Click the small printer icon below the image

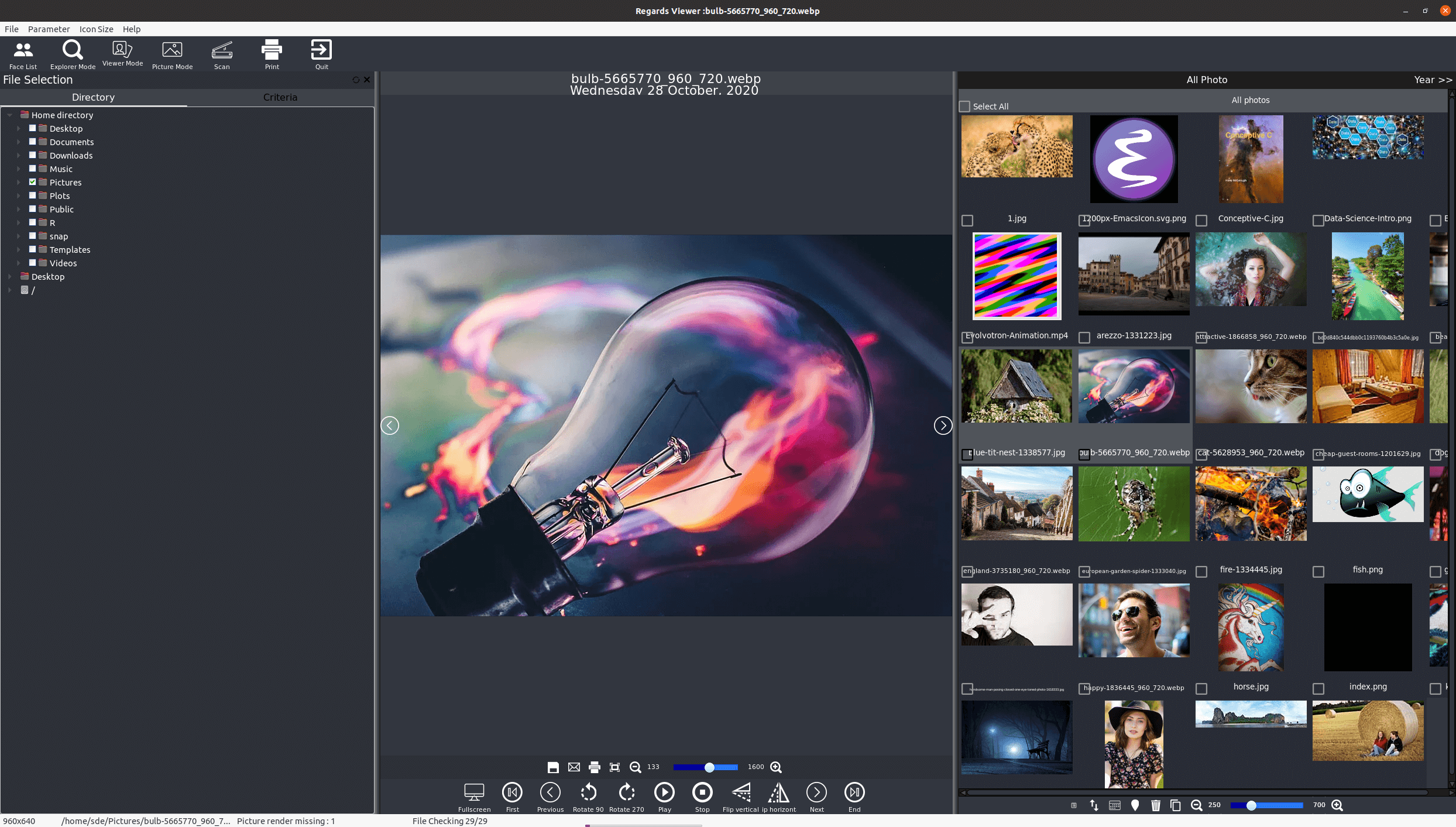pyautogui.click(x=595, y=767)
